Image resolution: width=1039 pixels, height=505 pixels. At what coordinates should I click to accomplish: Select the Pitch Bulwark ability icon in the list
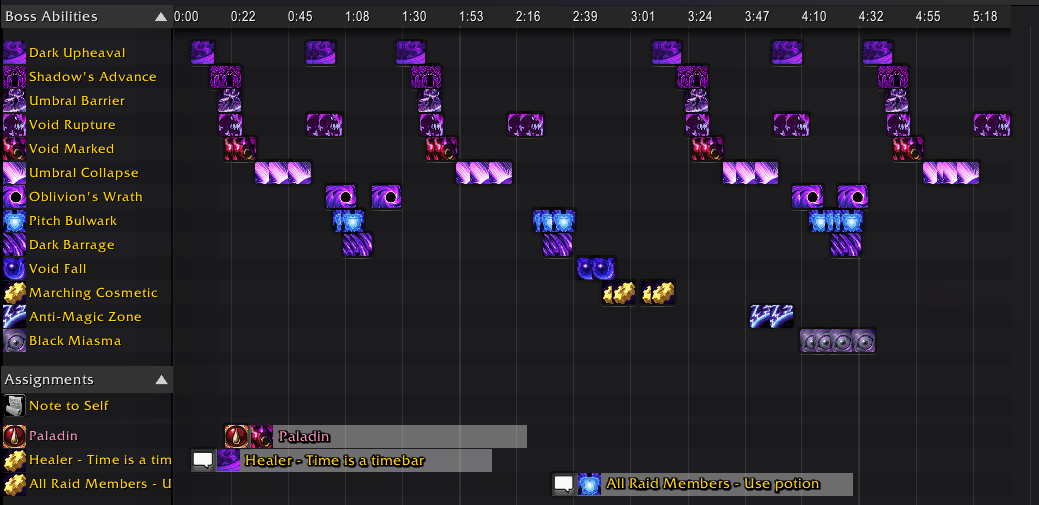pos(15,221)
